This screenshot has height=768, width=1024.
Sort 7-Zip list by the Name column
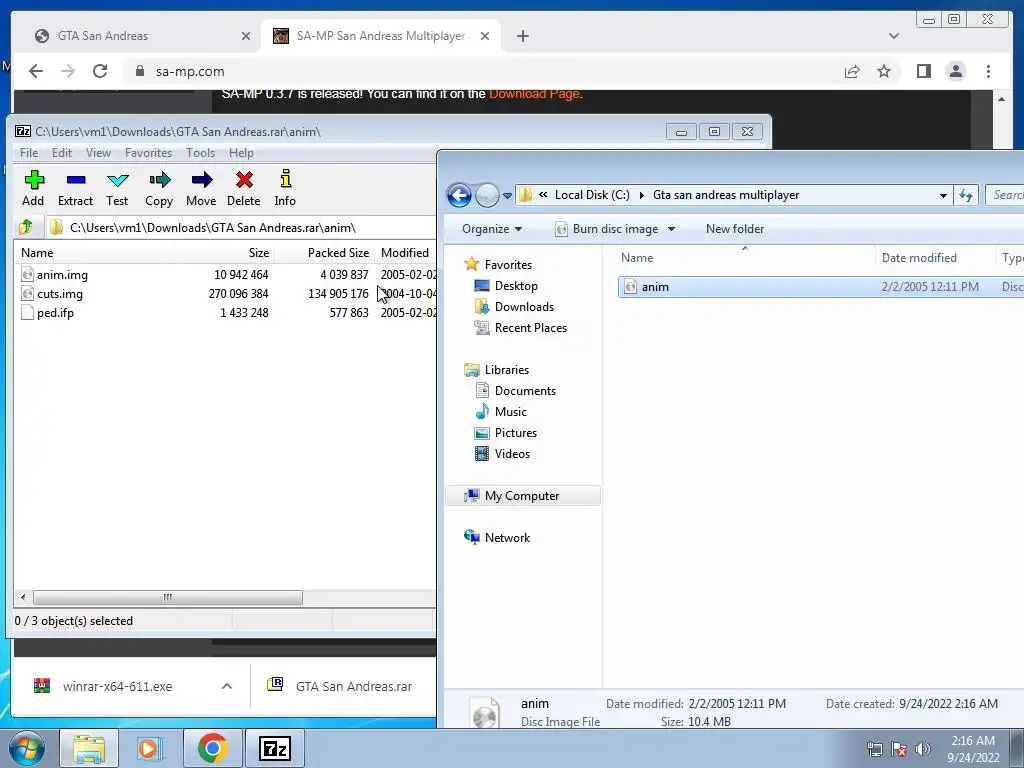[95, 253]
